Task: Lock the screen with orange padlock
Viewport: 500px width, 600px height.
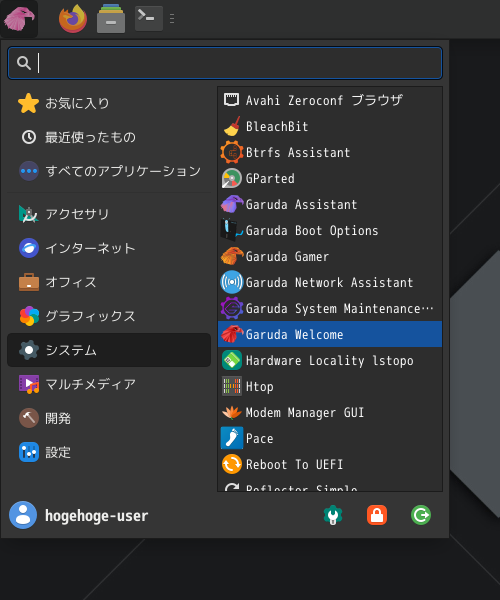Action: click(x=377, y=515)
